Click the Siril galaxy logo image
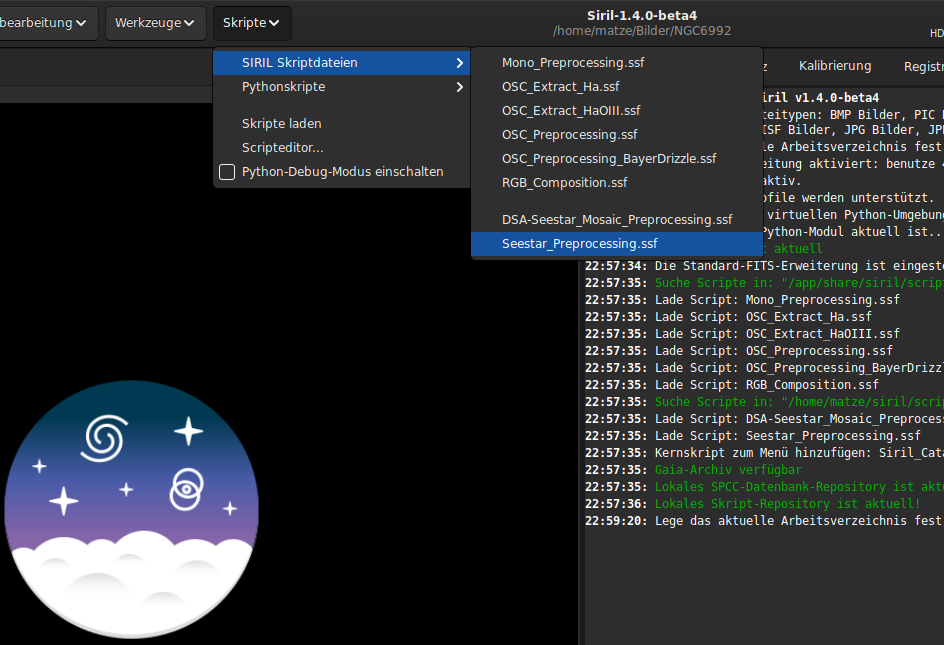The image size is (944, 645). point(131,508)
